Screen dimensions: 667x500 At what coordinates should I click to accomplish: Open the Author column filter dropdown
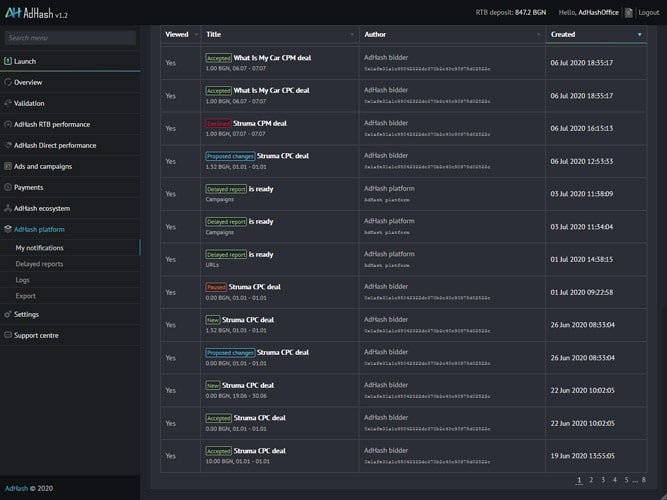(x=539, y=35)
